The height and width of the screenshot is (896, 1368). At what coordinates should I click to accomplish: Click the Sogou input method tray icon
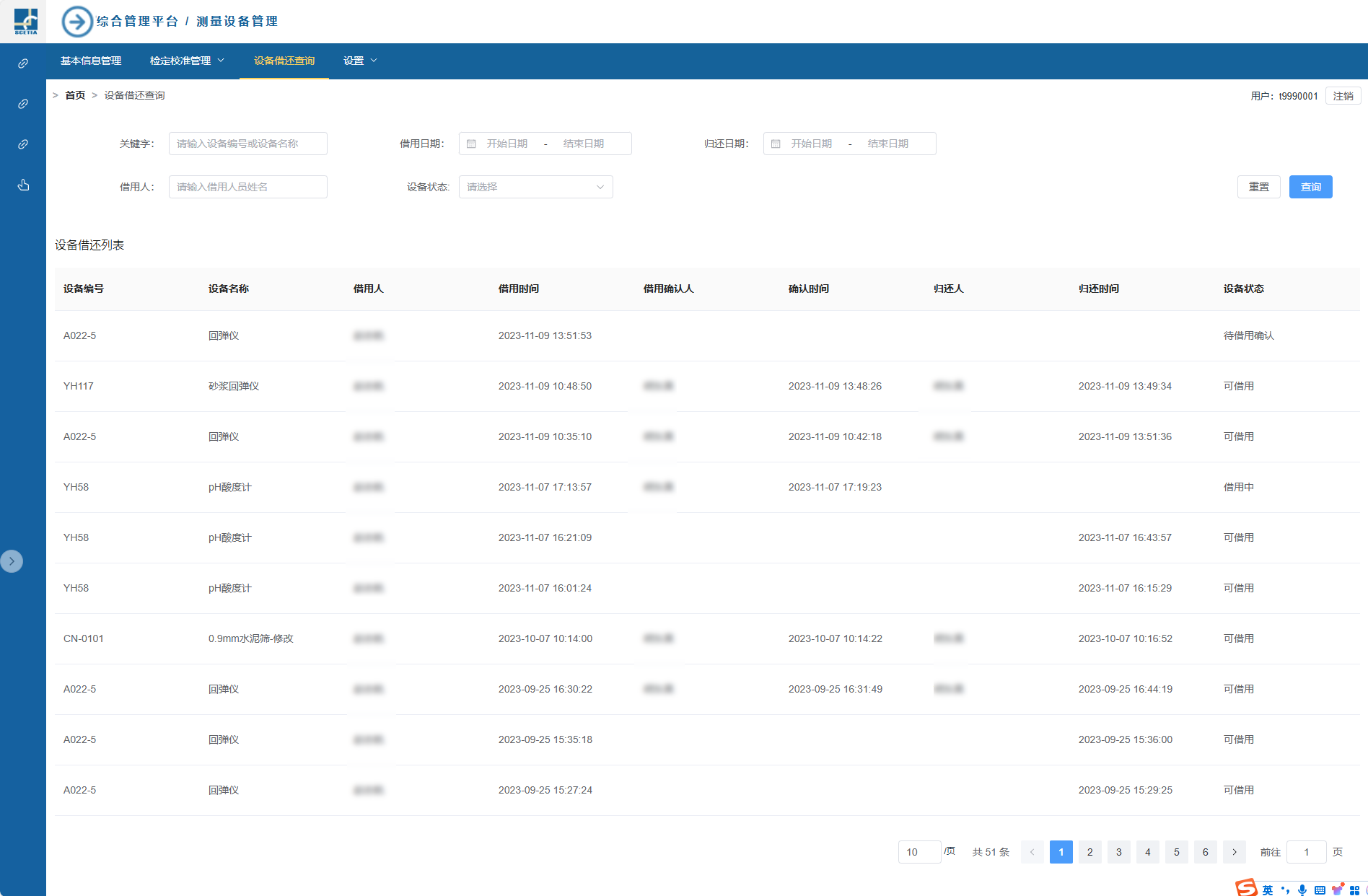[x=1246, y=888]
